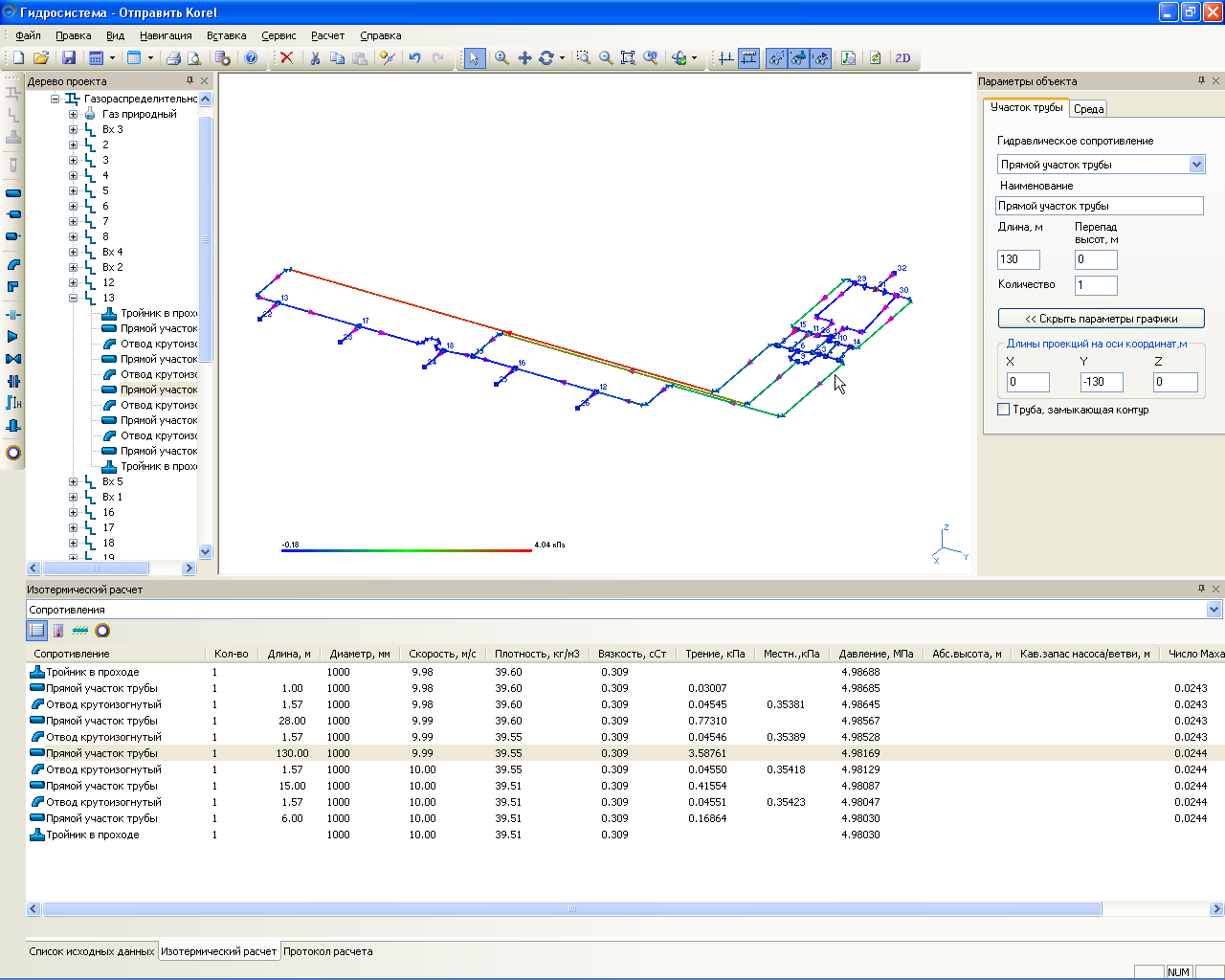Switch to the 'Среда' tab
Viewport: 1225px width, 980px height.
1088,109
